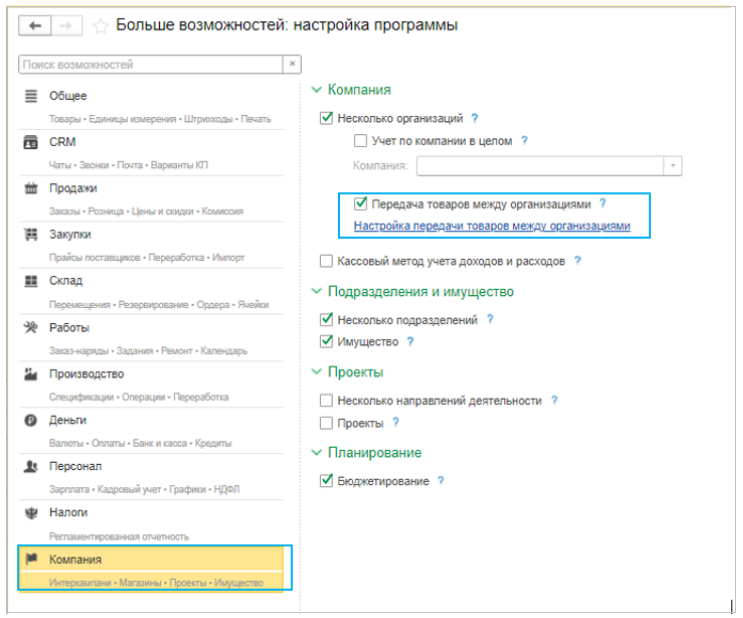Toggle the Несколько организаций checkbox
The width and height of the screenshot is (743, 618).
coord(326,118)
